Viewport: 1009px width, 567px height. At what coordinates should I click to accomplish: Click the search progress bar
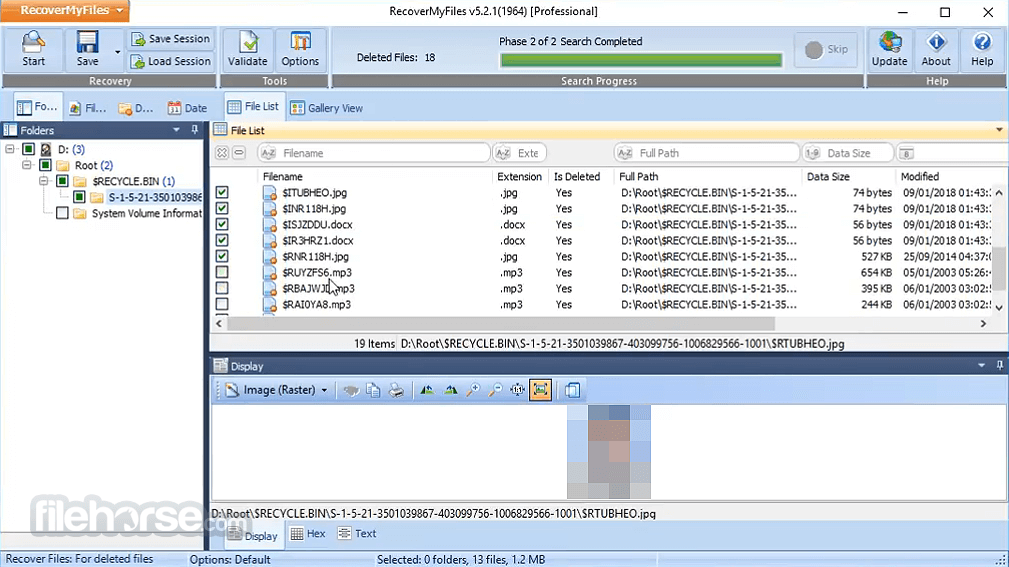point(641,60)
